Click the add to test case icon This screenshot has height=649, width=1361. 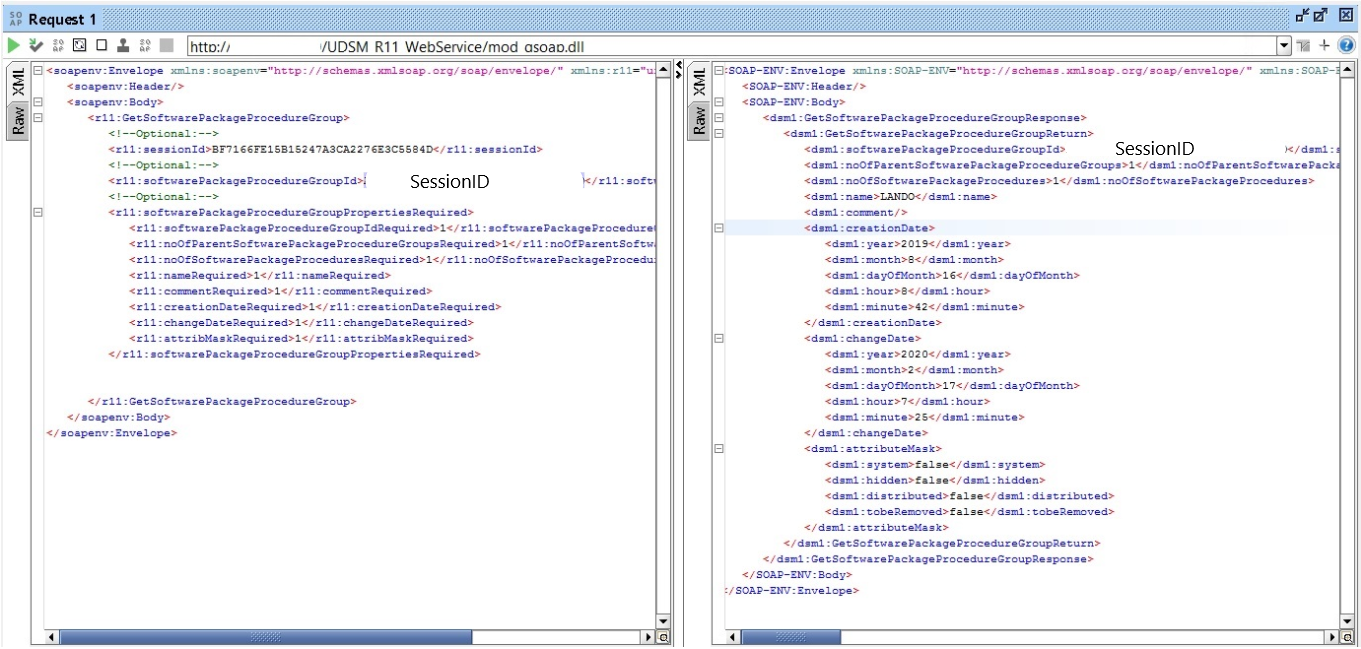(36, 46)
